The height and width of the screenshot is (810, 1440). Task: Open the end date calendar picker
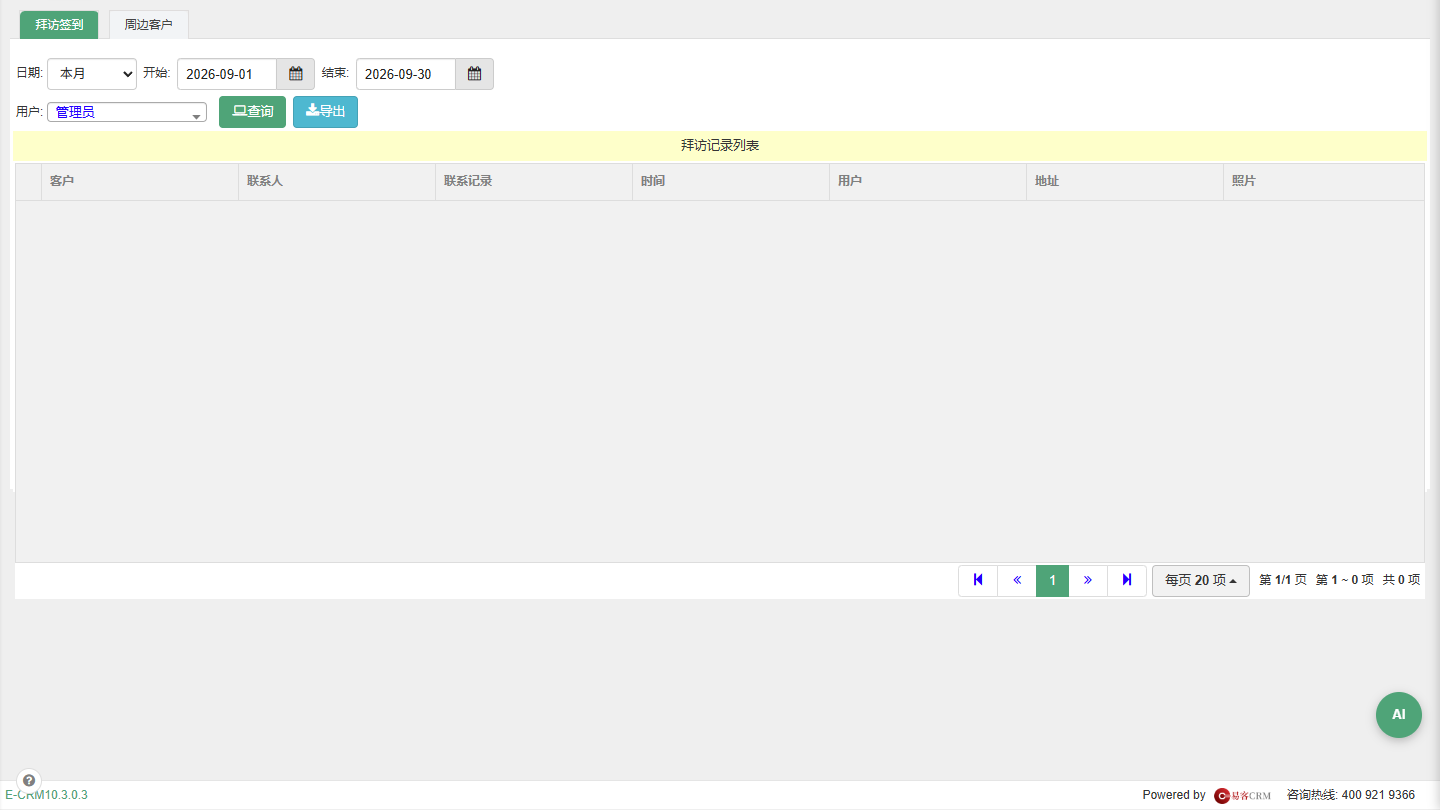474,74
